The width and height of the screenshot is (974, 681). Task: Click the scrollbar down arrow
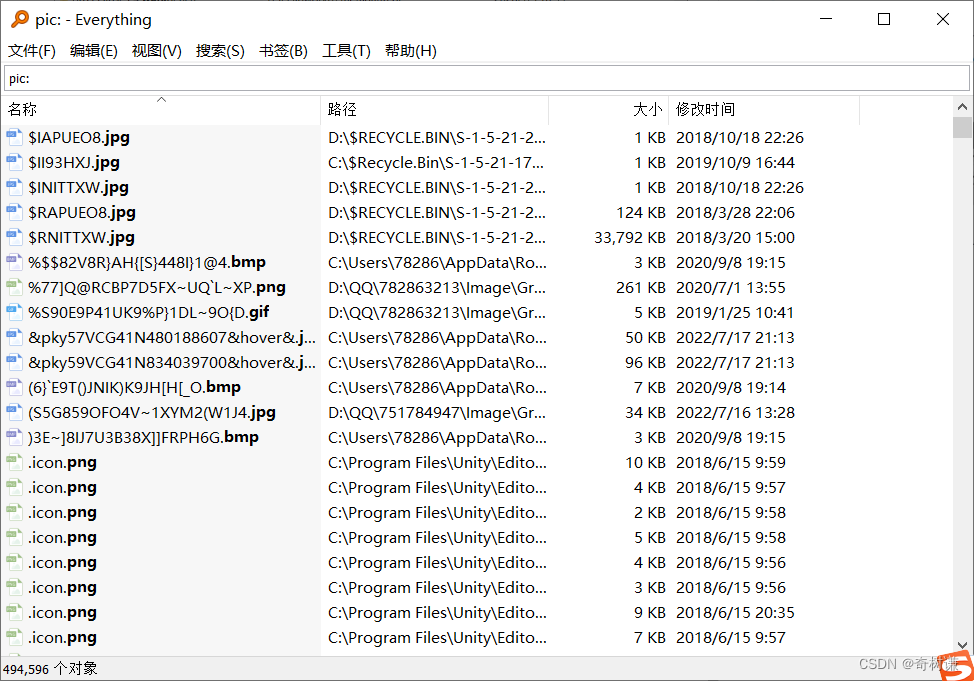(962, 645)
